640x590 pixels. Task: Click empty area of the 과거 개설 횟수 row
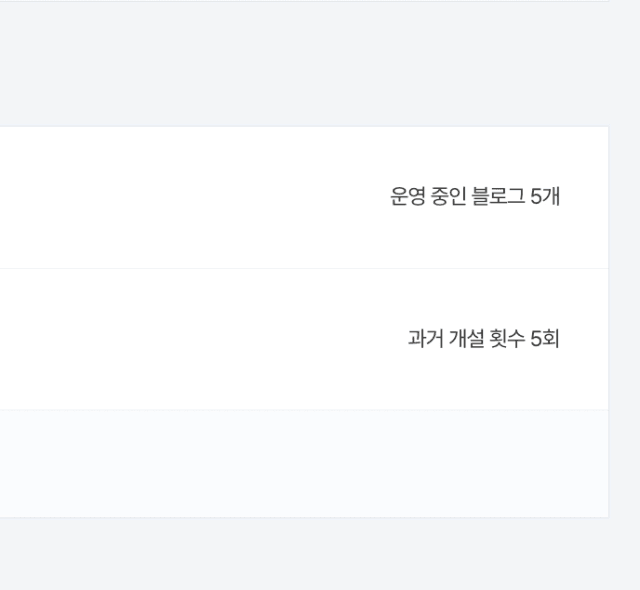184,339
